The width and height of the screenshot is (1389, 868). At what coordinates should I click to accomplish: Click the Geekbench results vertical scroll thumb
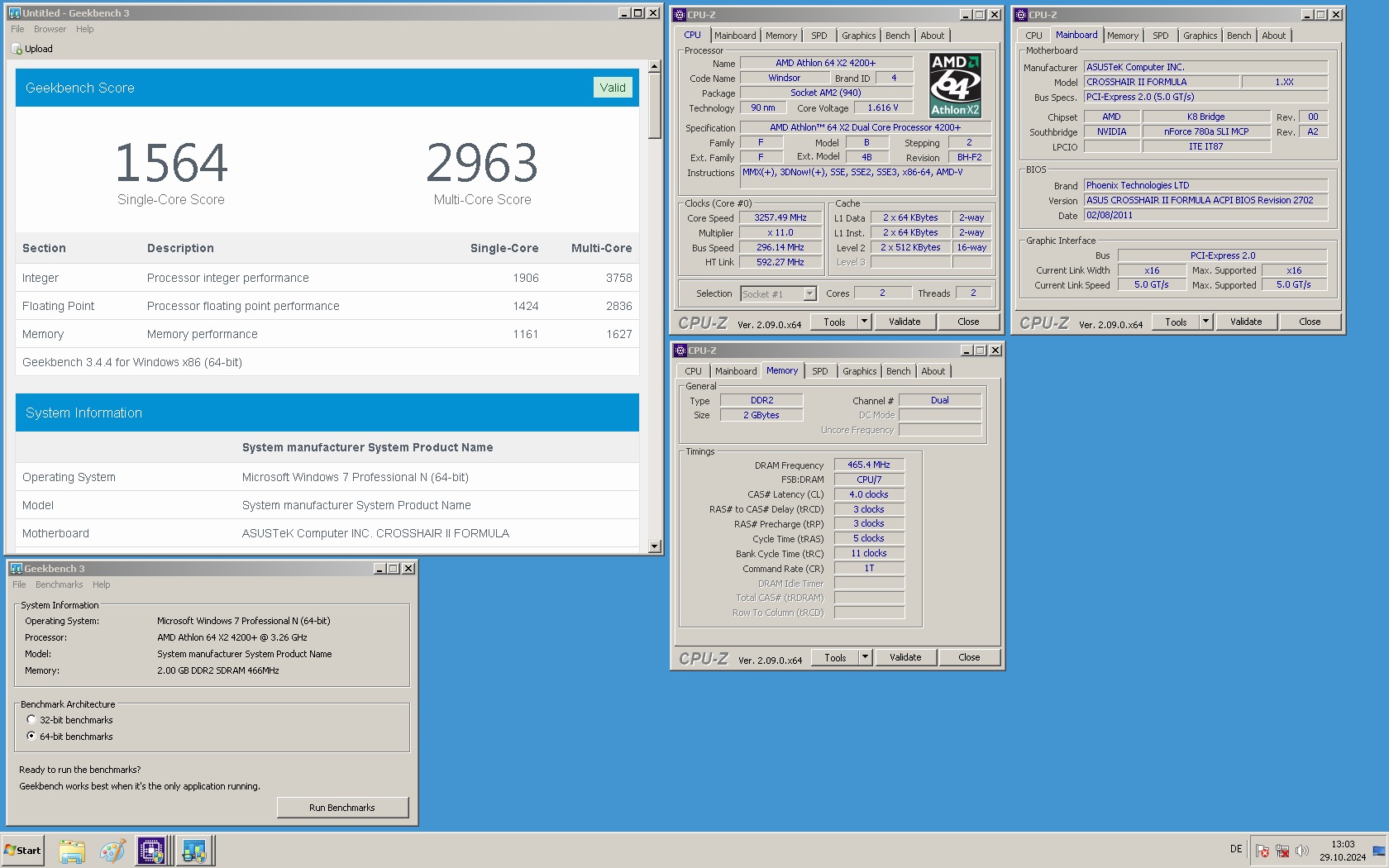[655, 106]
